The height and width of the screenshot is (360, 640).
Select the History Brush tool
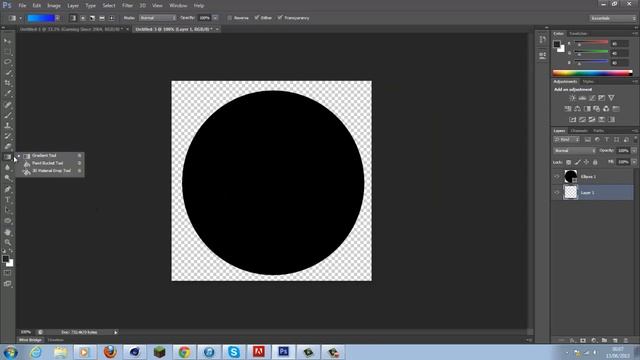pos(7,136)
